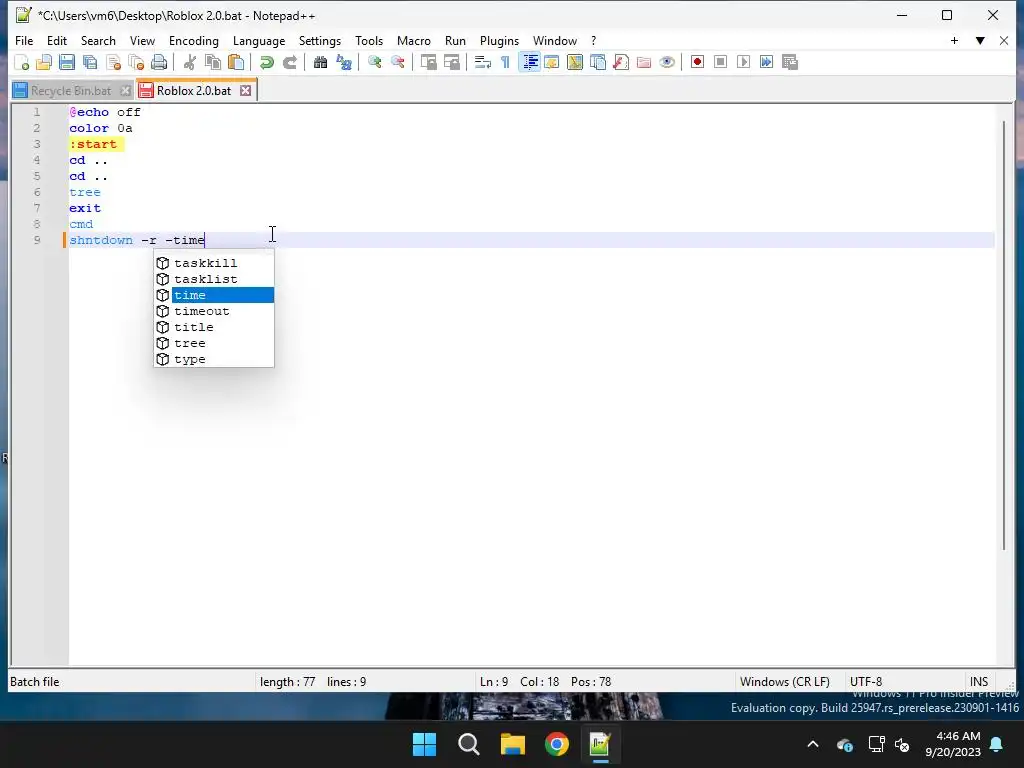Open the Encoding menu
This screenshot has width=1024, height=768.
(193, 40)
